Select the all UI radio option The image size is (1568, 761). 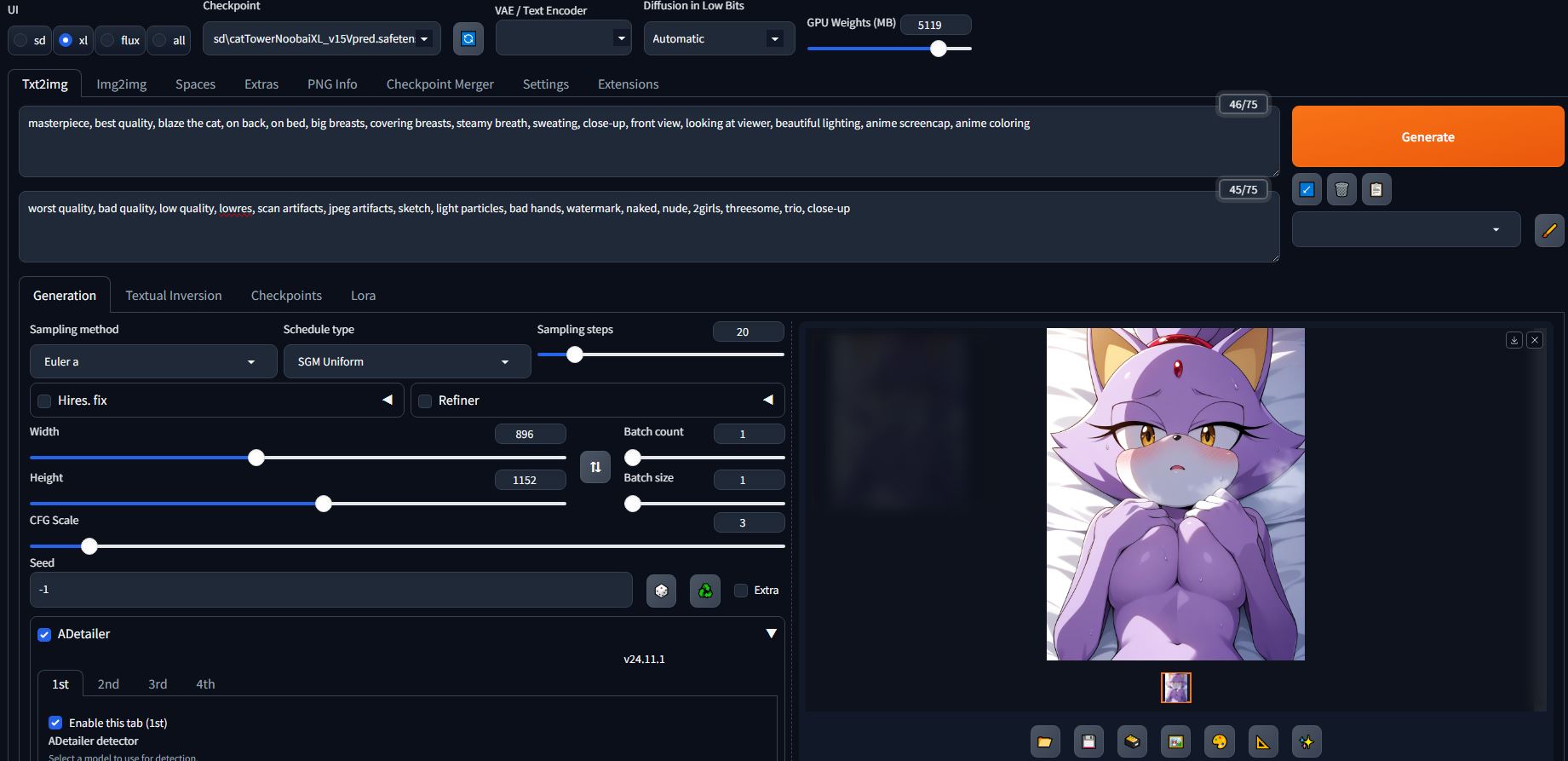click(x=159, y=40)
